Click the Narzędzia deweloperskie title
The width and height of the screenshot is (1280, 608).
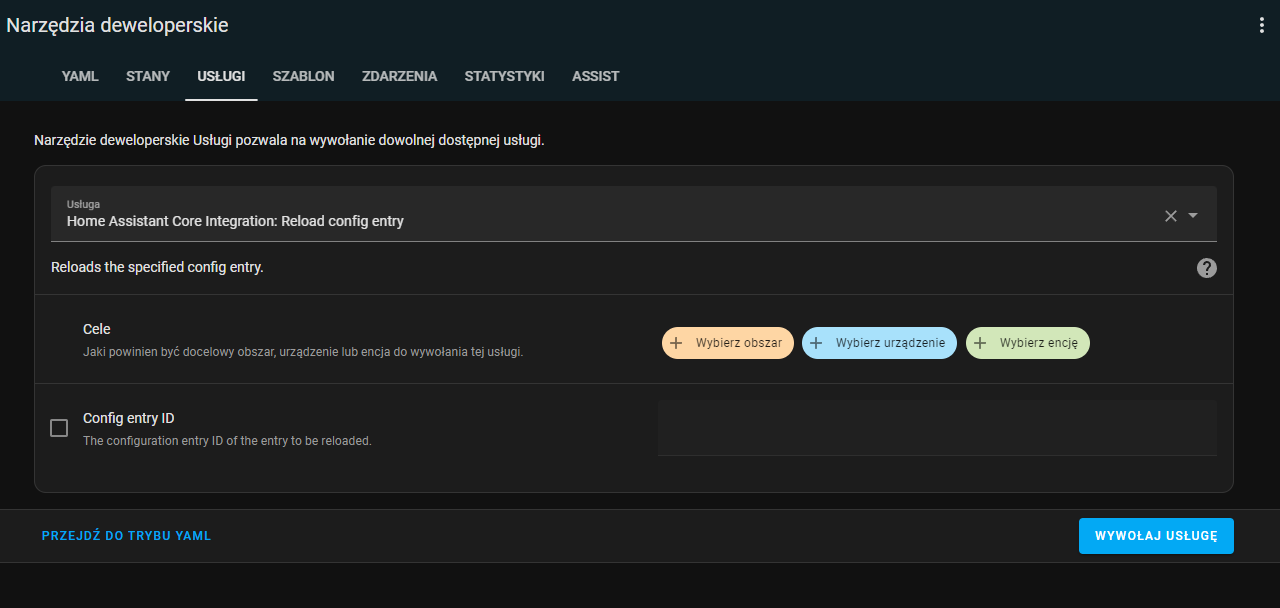click(118, 26)
